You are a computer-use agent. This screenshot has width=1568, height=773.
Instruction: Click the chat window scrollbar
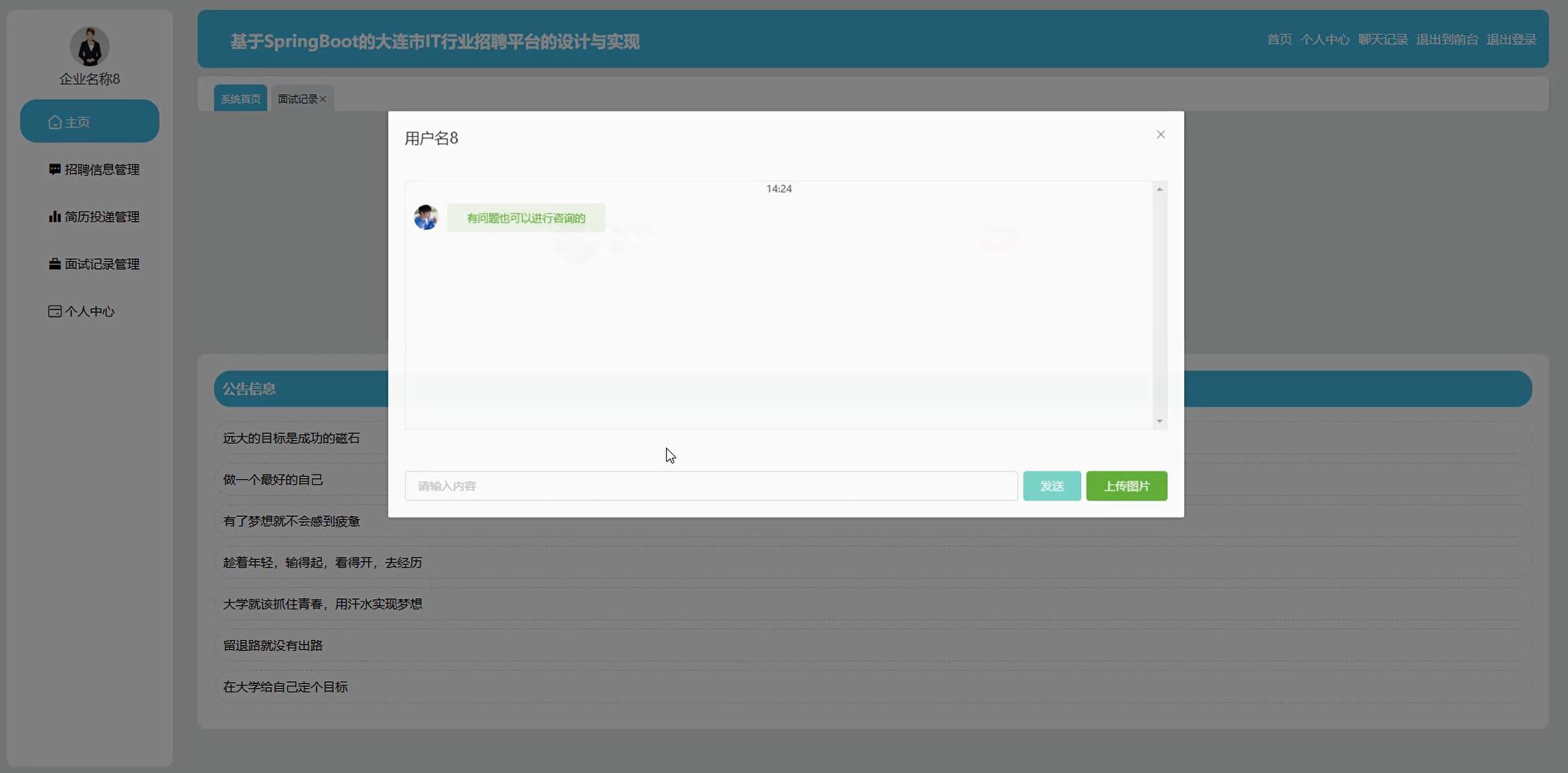click(x=1159, y=305)
